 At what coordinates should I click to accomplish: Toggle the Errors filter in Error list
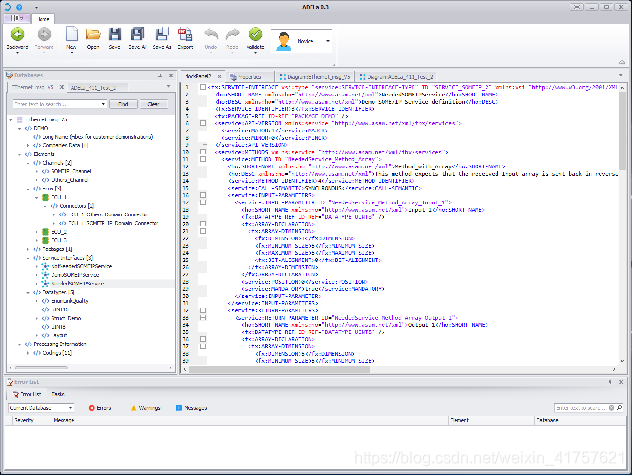pos(99,409)
